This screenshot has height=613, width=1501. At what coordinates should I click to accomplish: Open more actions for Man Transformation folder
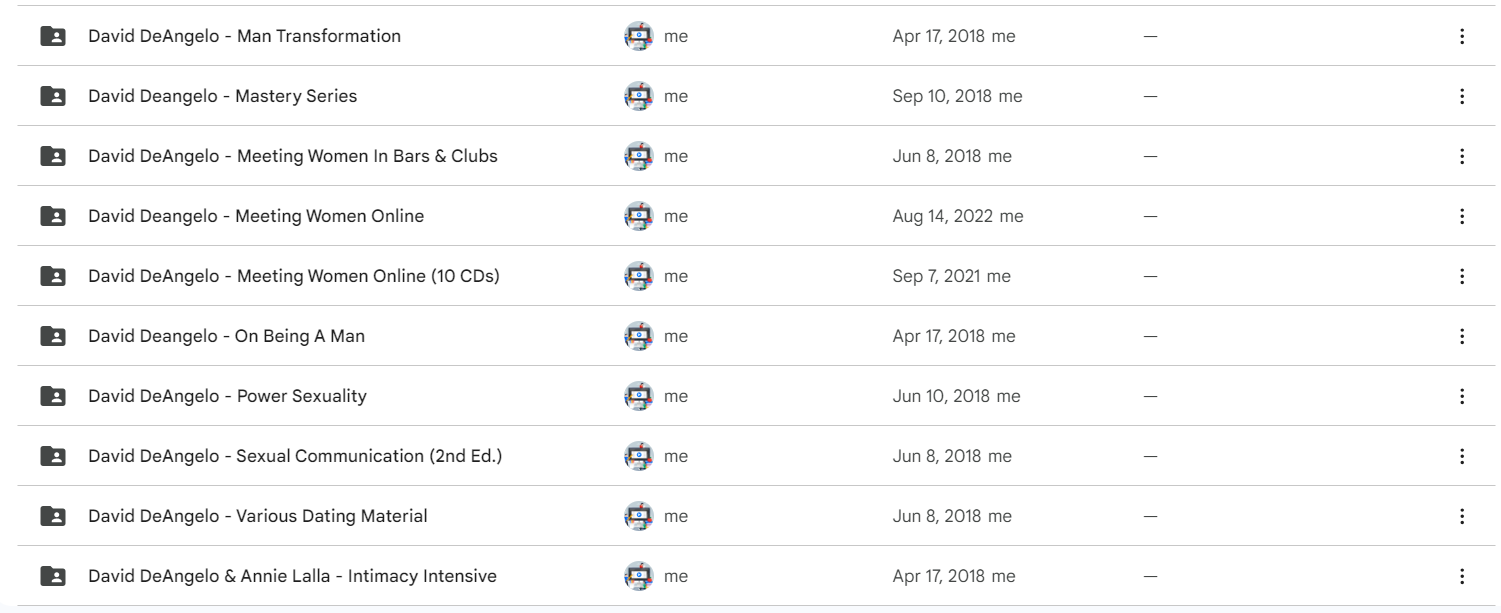pyautogui.click(x=1462, y=36)
